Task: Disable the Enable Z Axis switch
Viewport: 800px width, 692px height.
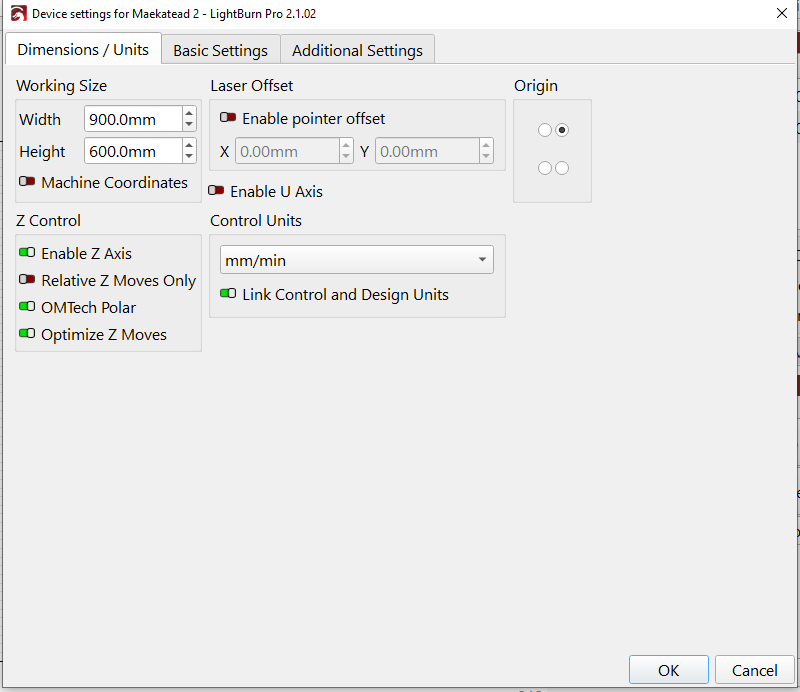Action: [x=27, y=253]
